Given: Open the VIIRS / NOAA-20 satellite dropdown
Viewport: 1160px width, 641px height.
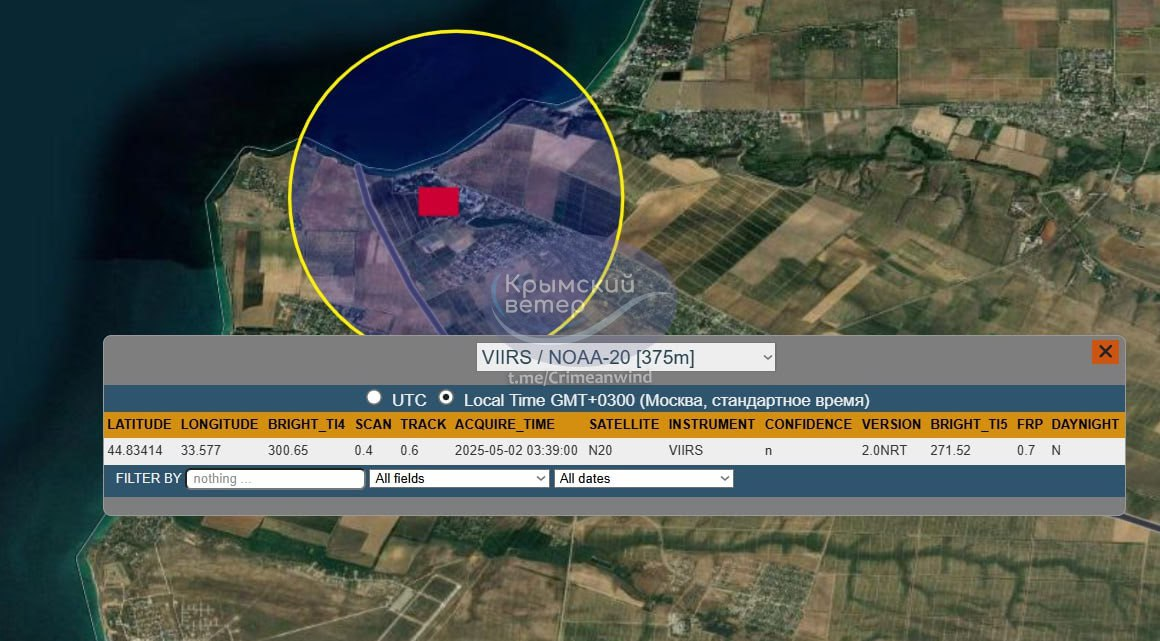Looking at the screenshot, I should click(x=625, y=357).
